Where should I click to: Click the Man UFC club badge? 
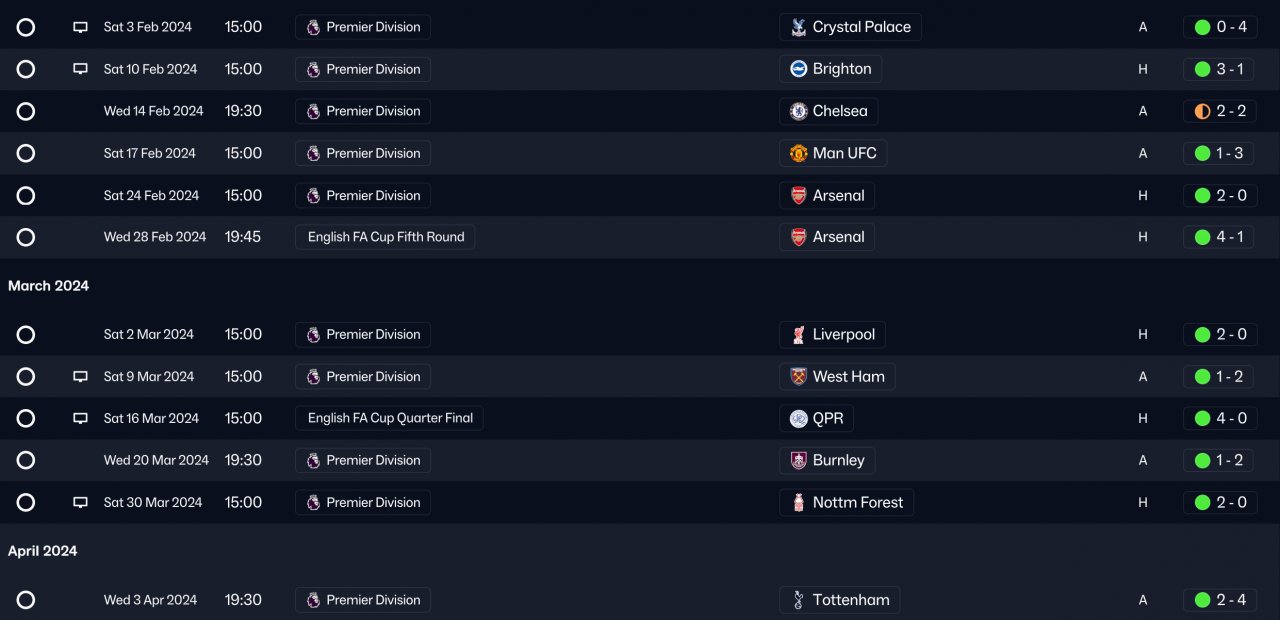tap(798, 153)
